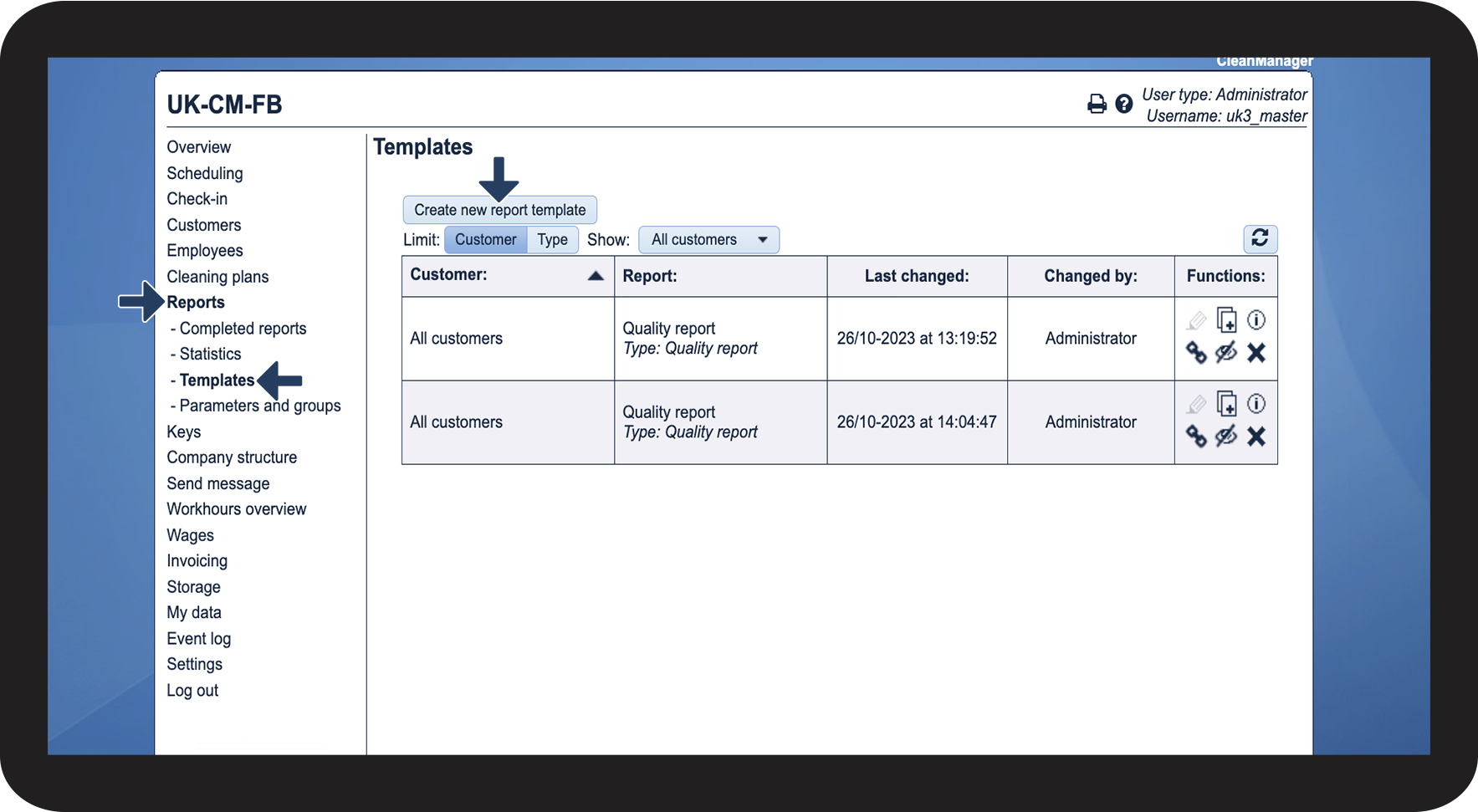Image resolution: width=1478 pixels, height=812 pixels.
Task: Click the printer icon in the header
Action: [x=1097, y=104]
